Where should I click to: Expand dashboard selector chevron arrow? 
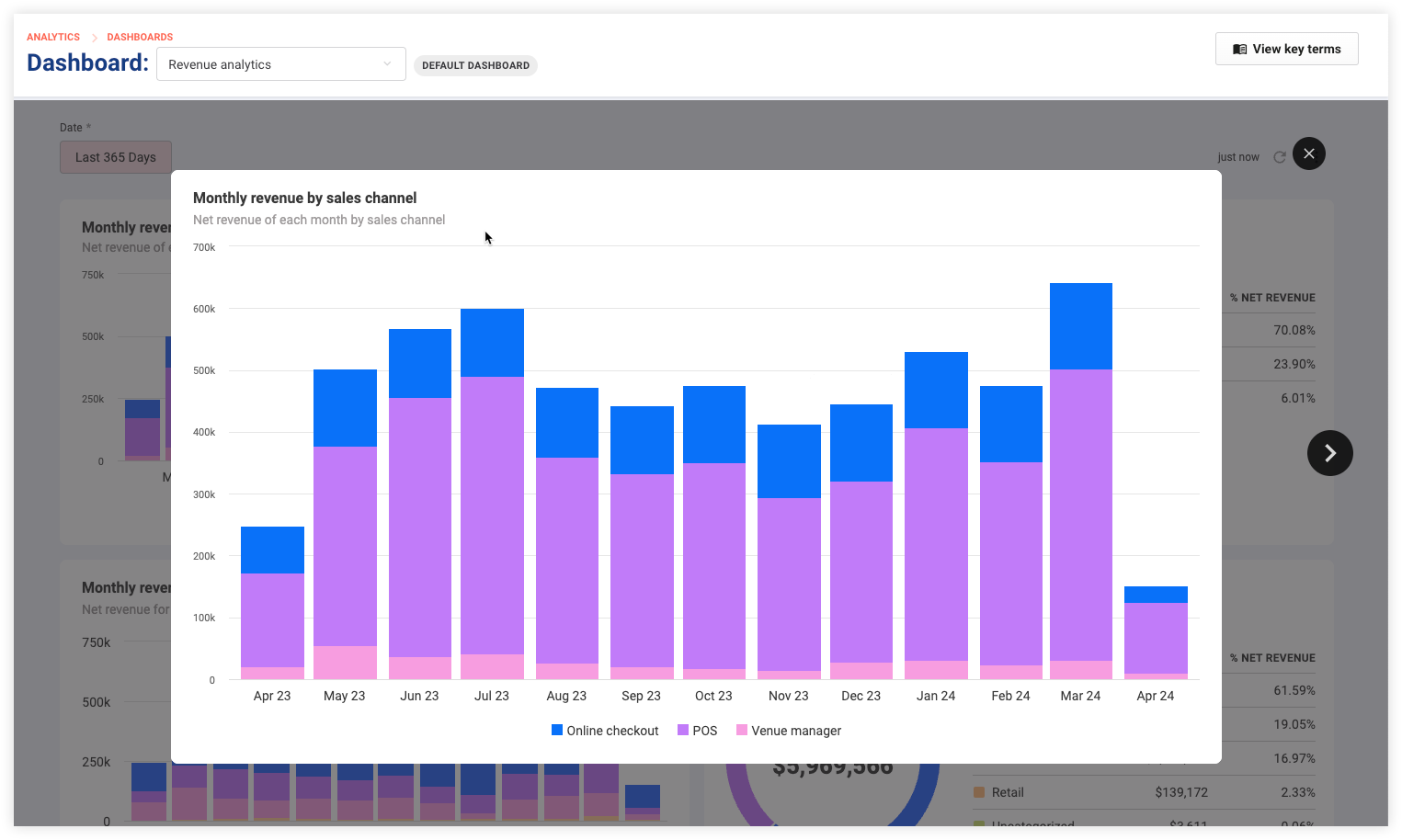[387, 64]
